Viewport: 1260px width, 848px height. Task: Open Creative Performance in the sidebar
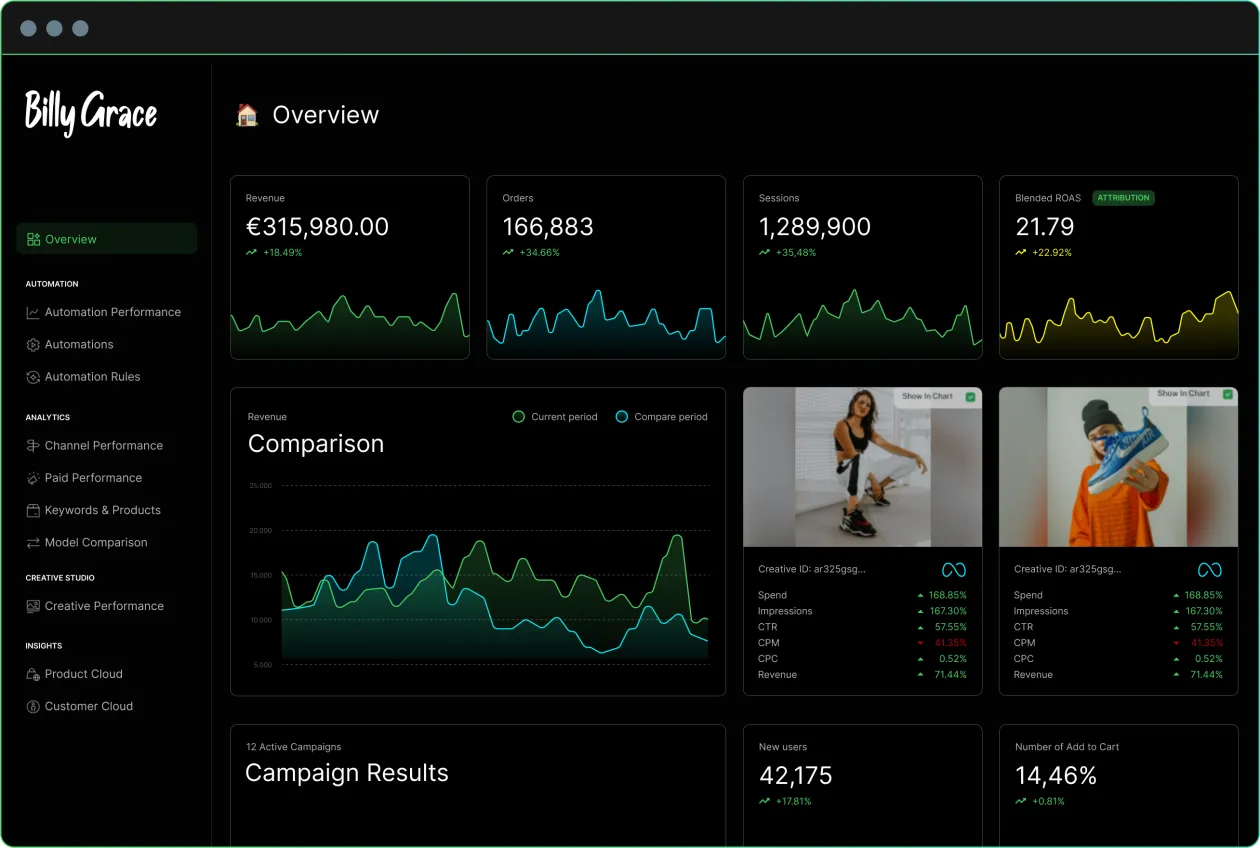104,606
